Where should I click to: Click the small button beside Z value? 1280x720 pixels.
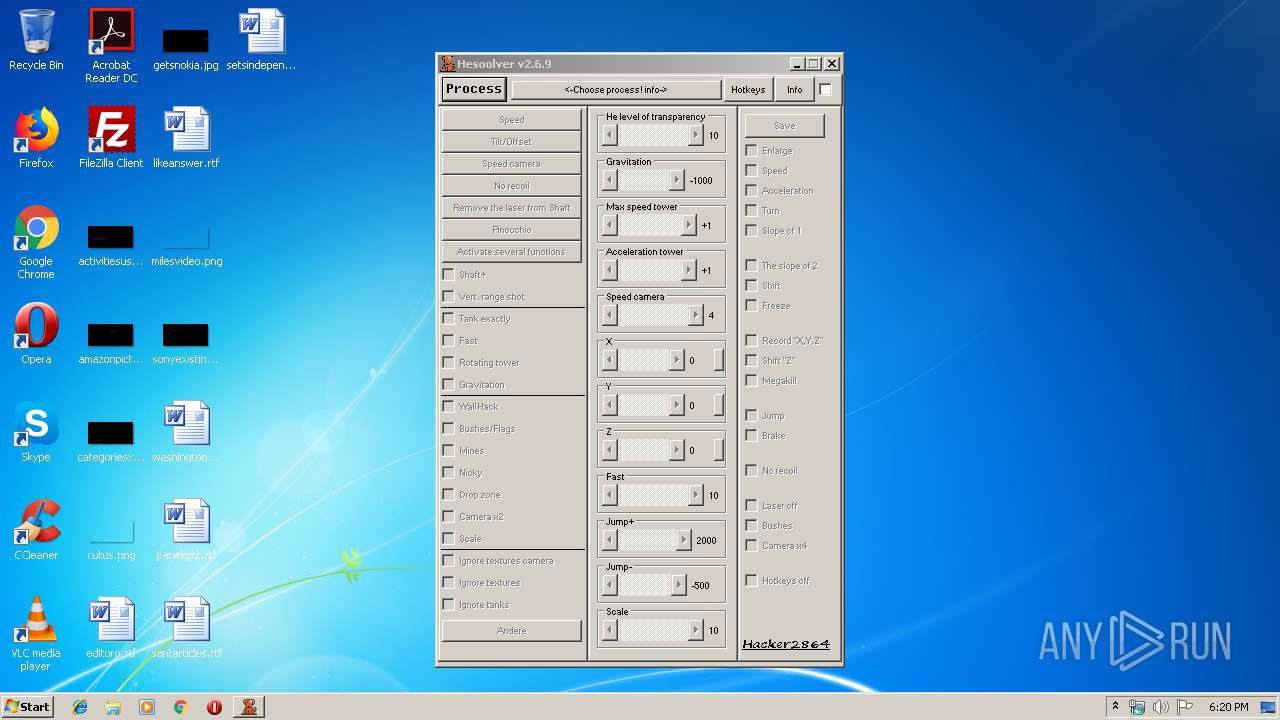718,450
